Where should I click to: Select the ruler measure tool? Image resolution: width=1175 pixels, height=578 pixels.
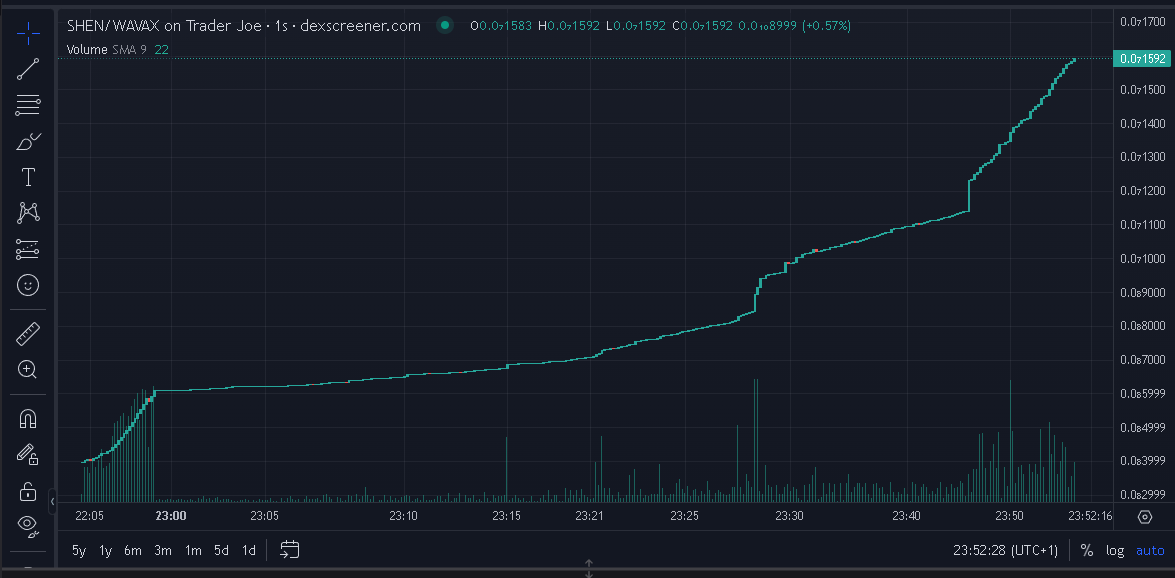(28, 334)
